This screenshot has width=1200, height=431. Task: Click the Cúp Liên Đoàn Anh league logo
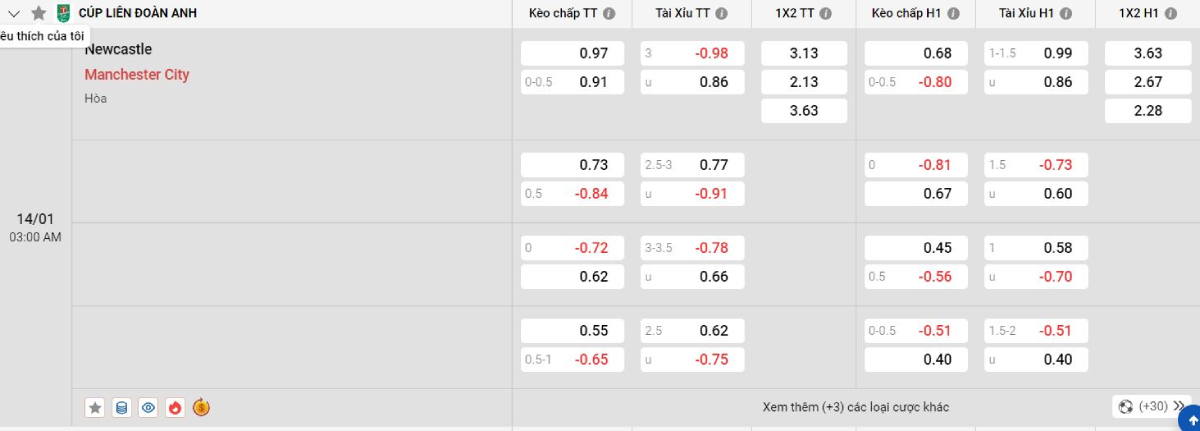[64, 13]
